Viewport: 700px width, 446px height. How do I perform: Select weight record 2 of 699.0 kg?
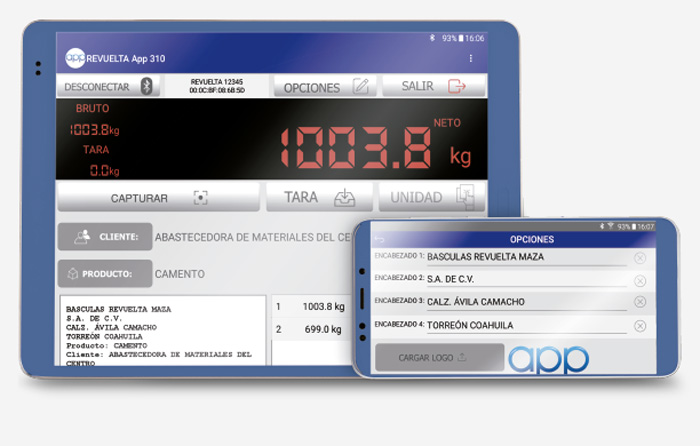(x=311, y=329)
